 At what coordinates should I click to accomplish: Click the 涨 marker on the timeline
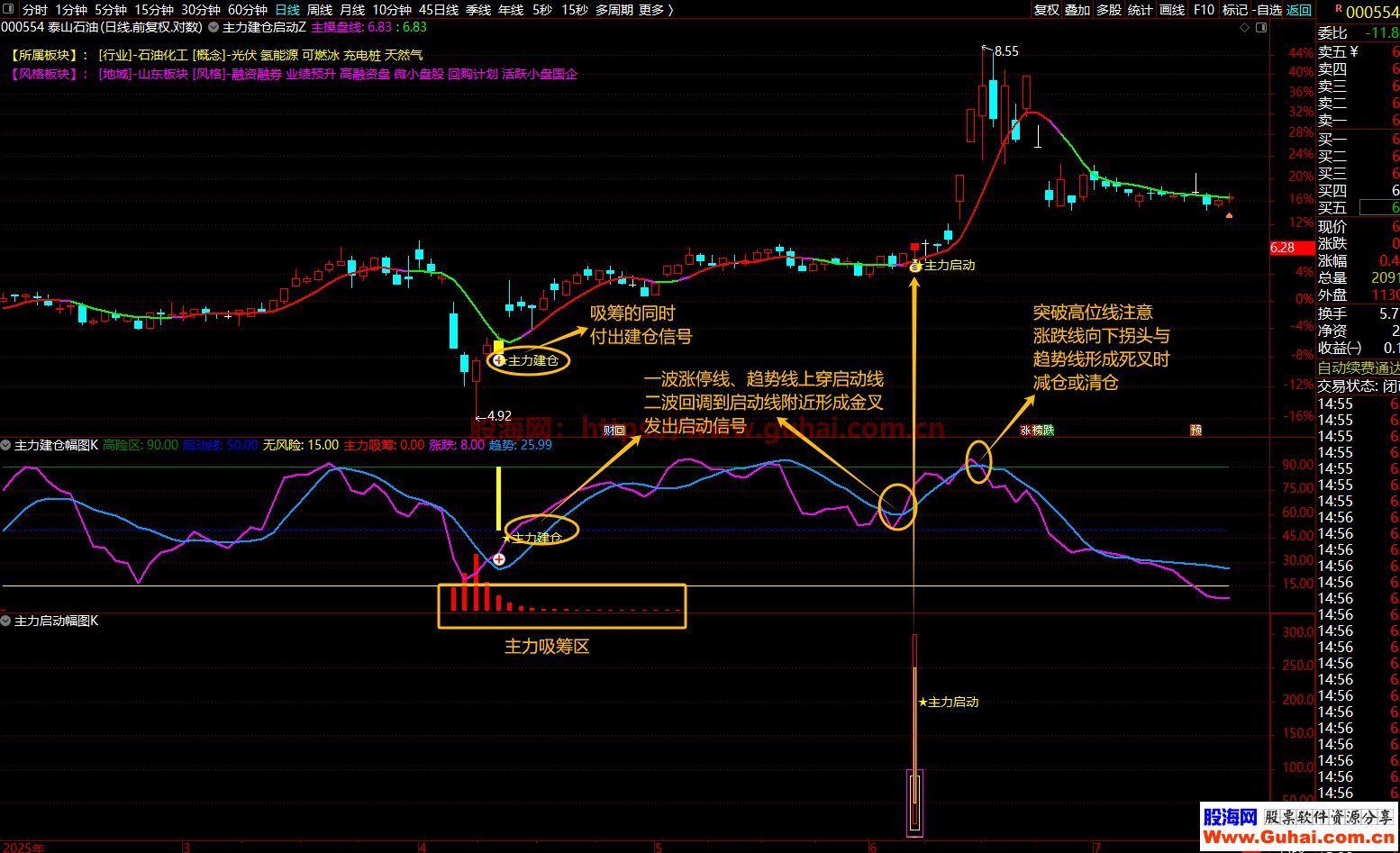1025,431
